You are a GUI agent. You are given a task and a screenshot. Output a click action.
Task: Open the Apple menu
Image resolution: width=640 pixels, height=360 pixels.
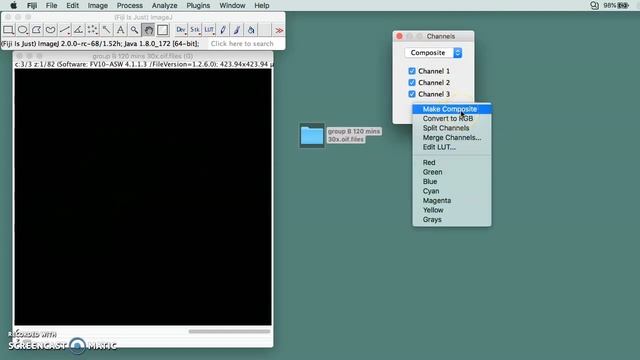(13, 6)
